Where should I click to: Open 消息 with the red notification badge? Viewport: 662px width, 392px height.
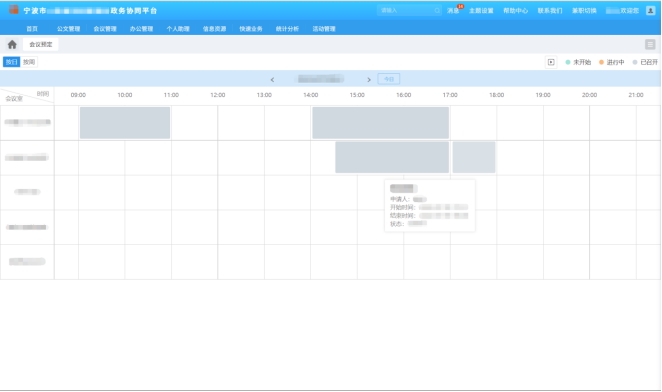(x=454, y=11)
